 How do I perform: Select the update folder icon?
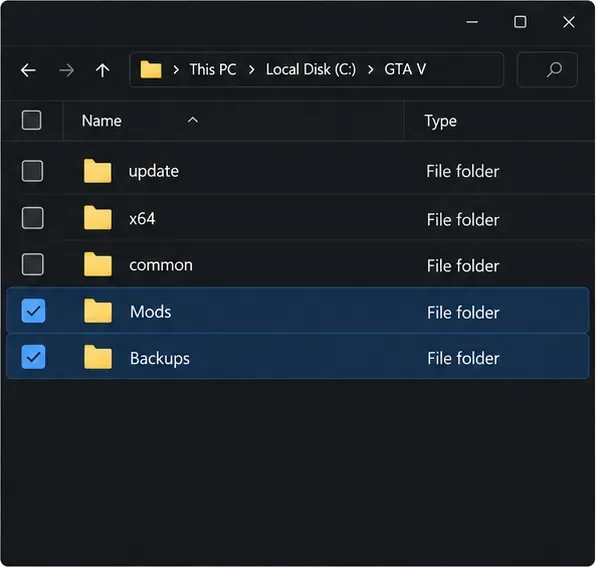point(98,171)
